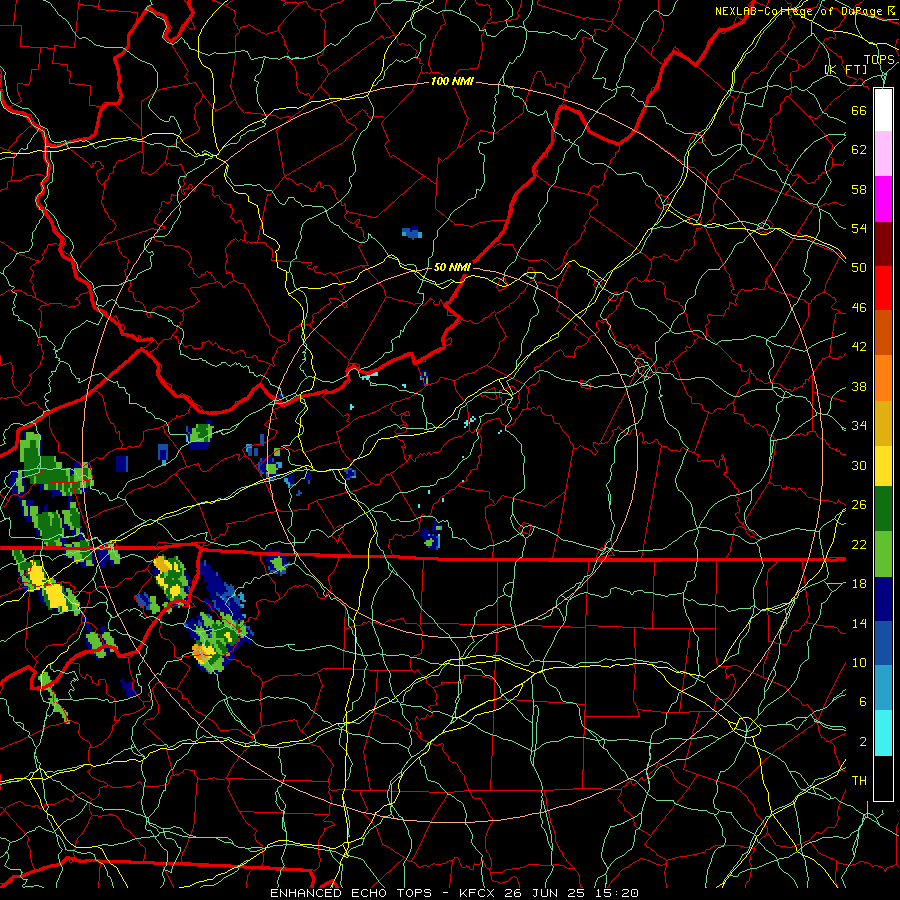Screen dimensions: 900x900
Task: Click the '22' legend value
Action: point(859,545)
